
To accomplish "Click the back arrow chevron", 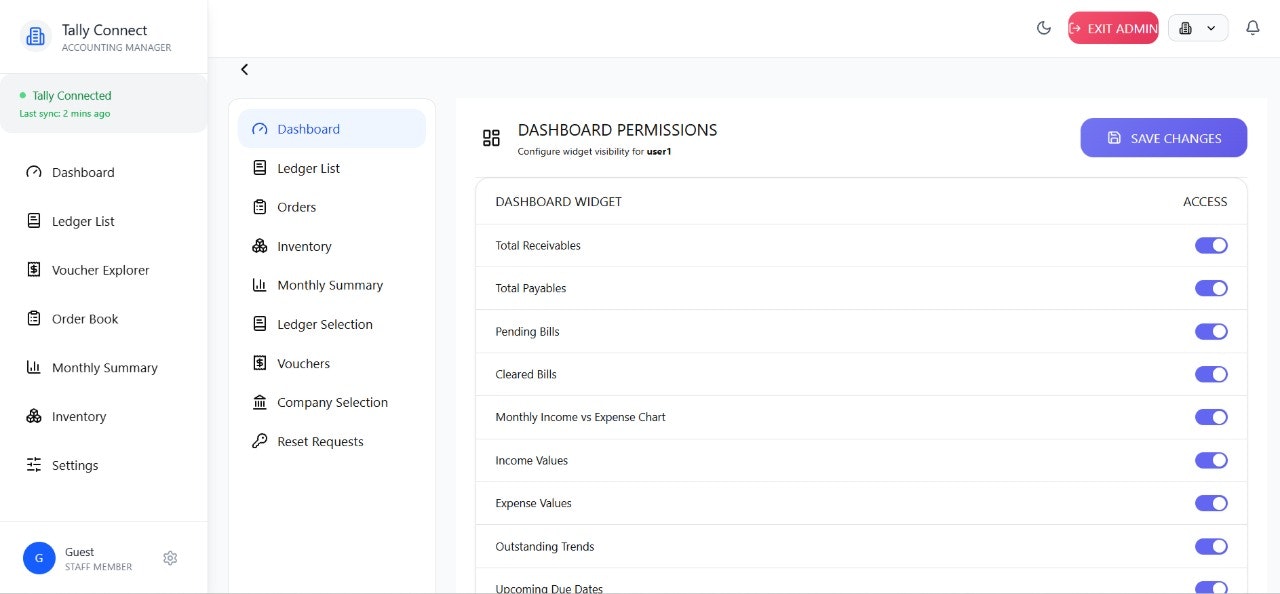I will 244,69.
